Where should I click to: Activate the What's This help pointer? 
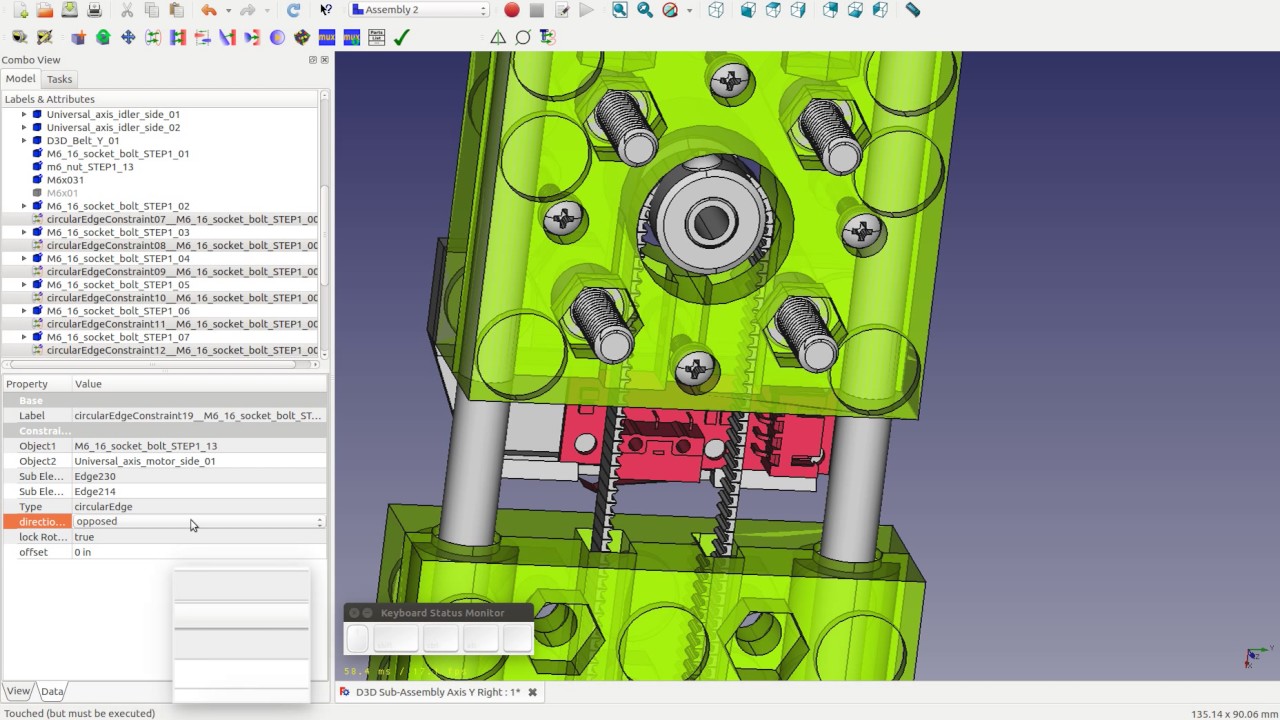coord(326,10)
